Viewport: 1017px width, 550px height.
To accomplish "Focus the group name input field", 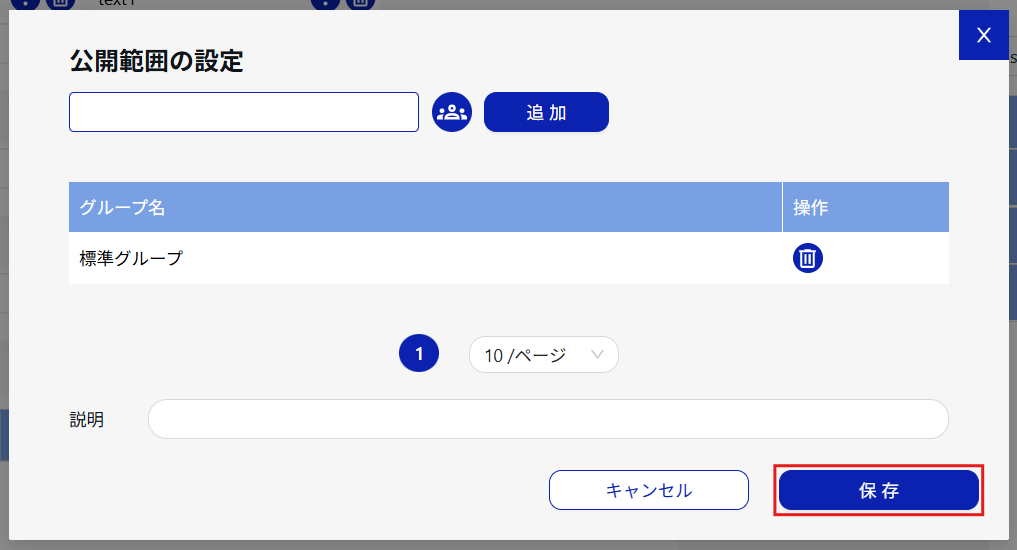I will 243,112.
